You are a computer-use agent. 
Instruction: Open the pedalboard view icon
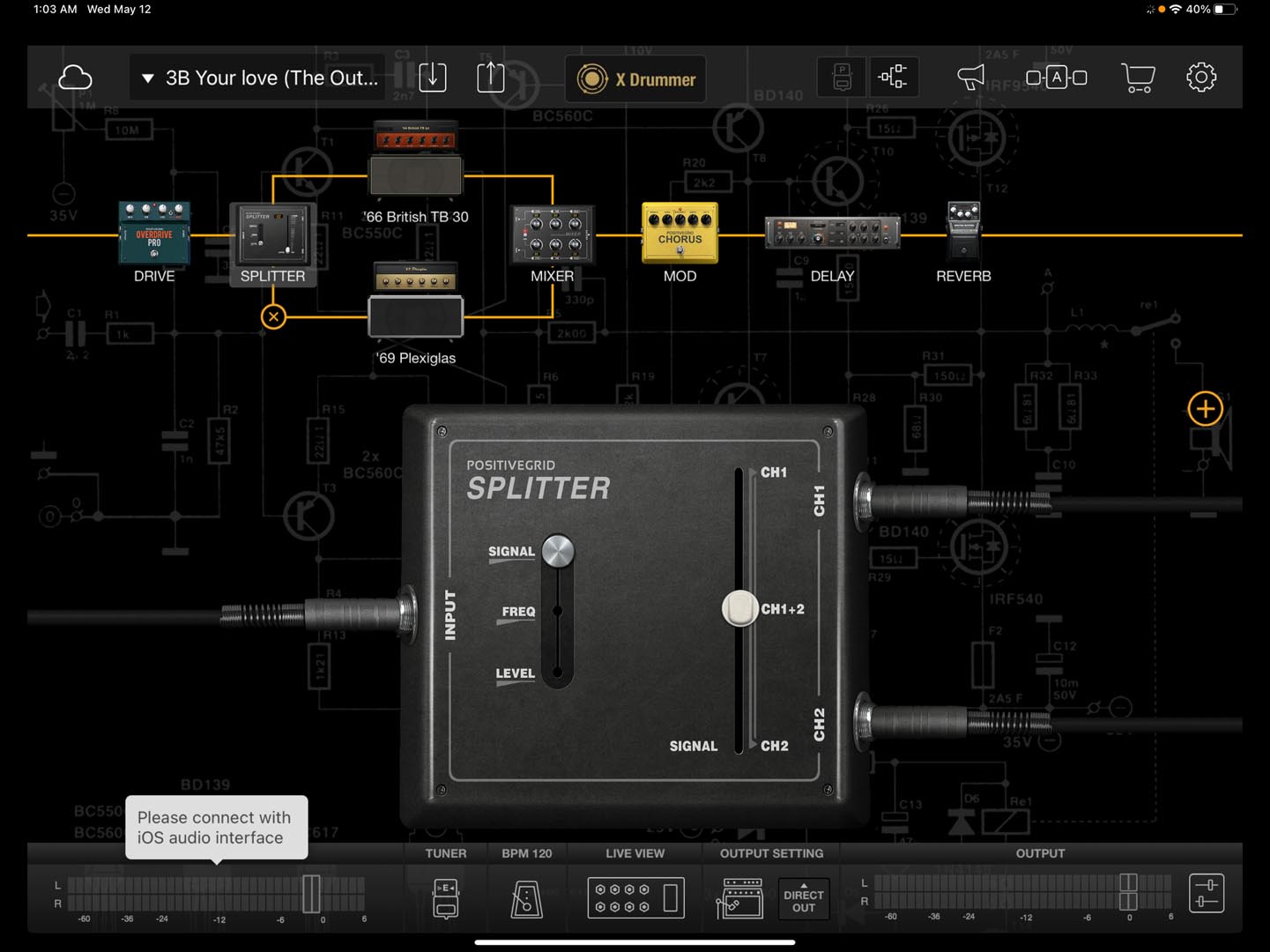pyautogui.click(x=842, y=78)
